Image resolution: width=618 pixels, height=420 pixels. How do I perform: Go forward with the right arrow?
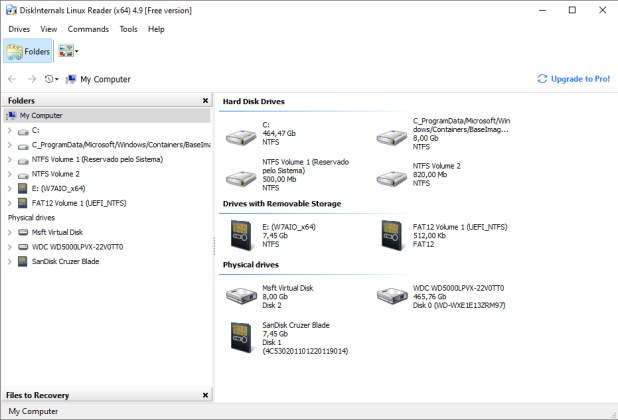[x=32, y=79]
